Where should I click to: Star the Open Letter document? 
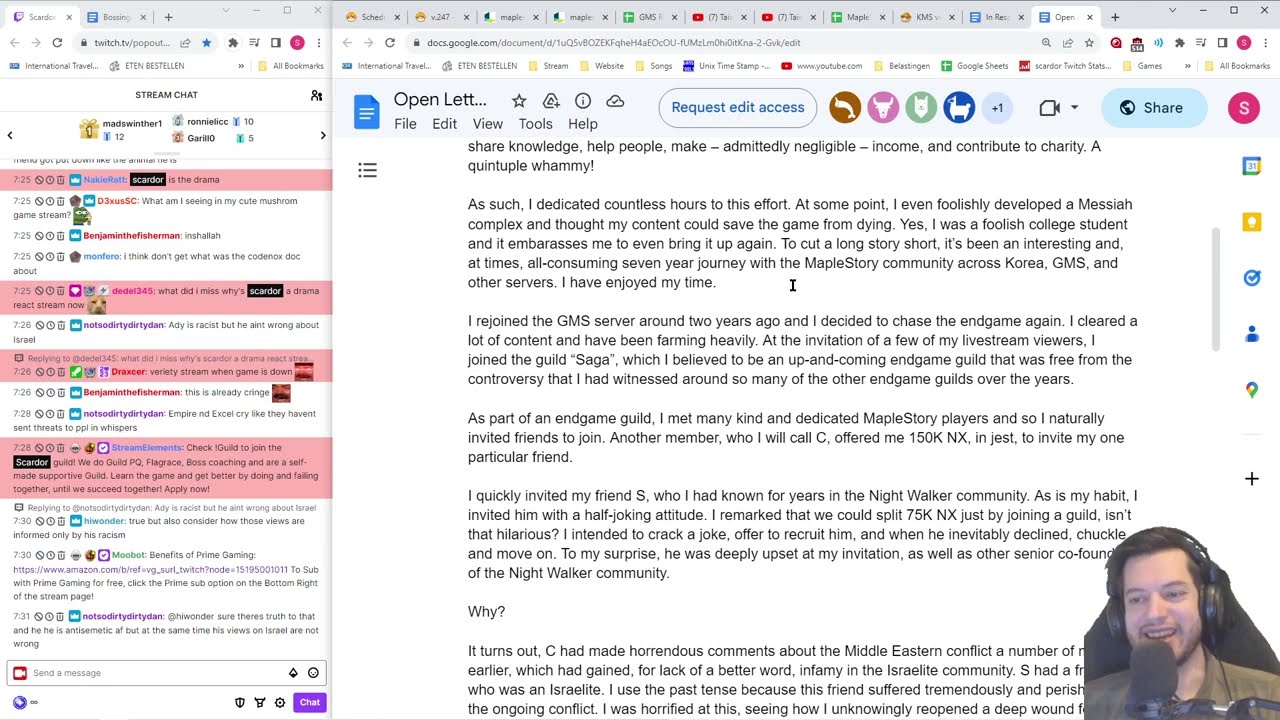coord(519,101)
